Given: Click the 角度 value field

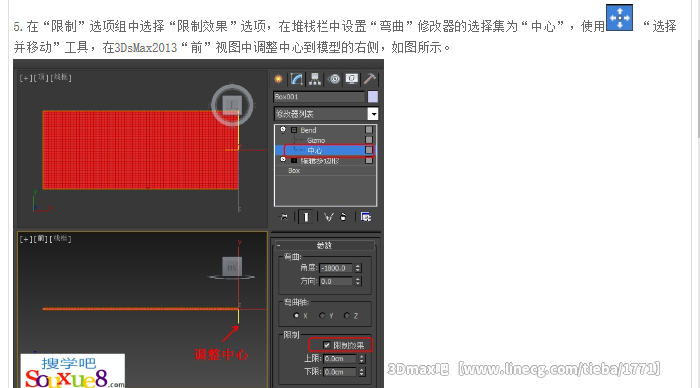Looking at the screenshot, I should click(x=336, y=268).
